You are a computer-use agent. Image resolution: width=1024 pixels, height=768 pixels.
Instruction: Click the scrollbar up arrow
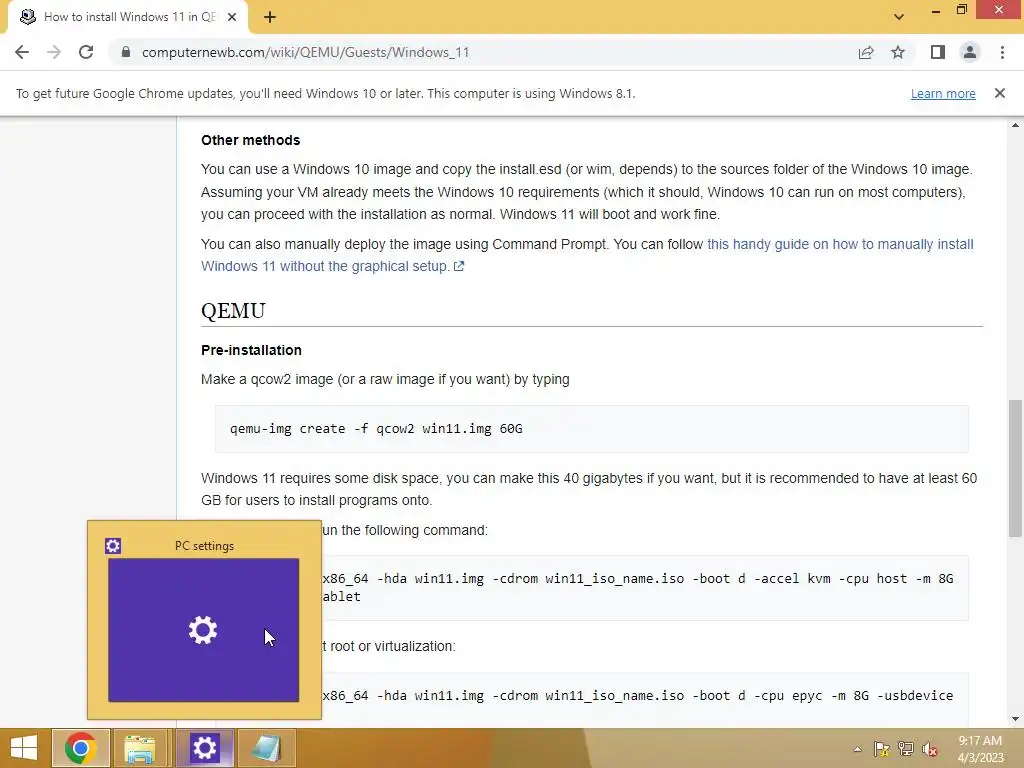pyautogui.click(x=1015, y=125)
